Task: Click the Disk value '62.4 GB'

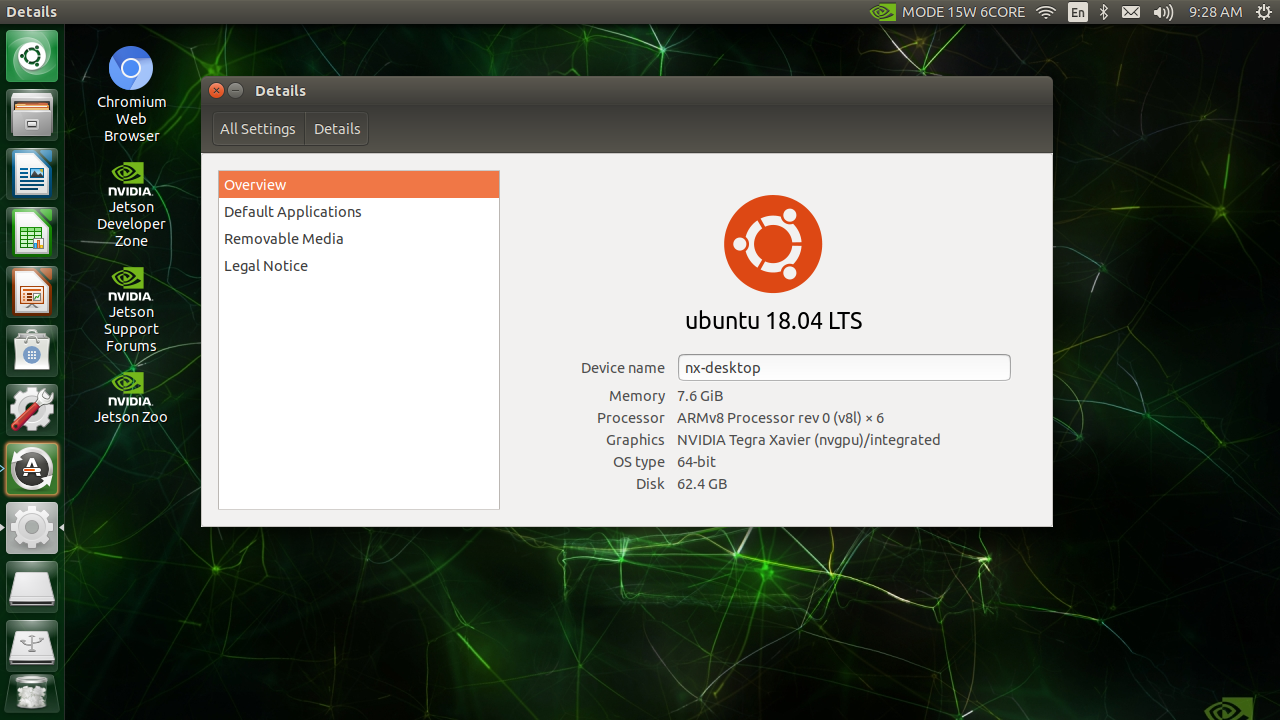Action: coord(702,484)
